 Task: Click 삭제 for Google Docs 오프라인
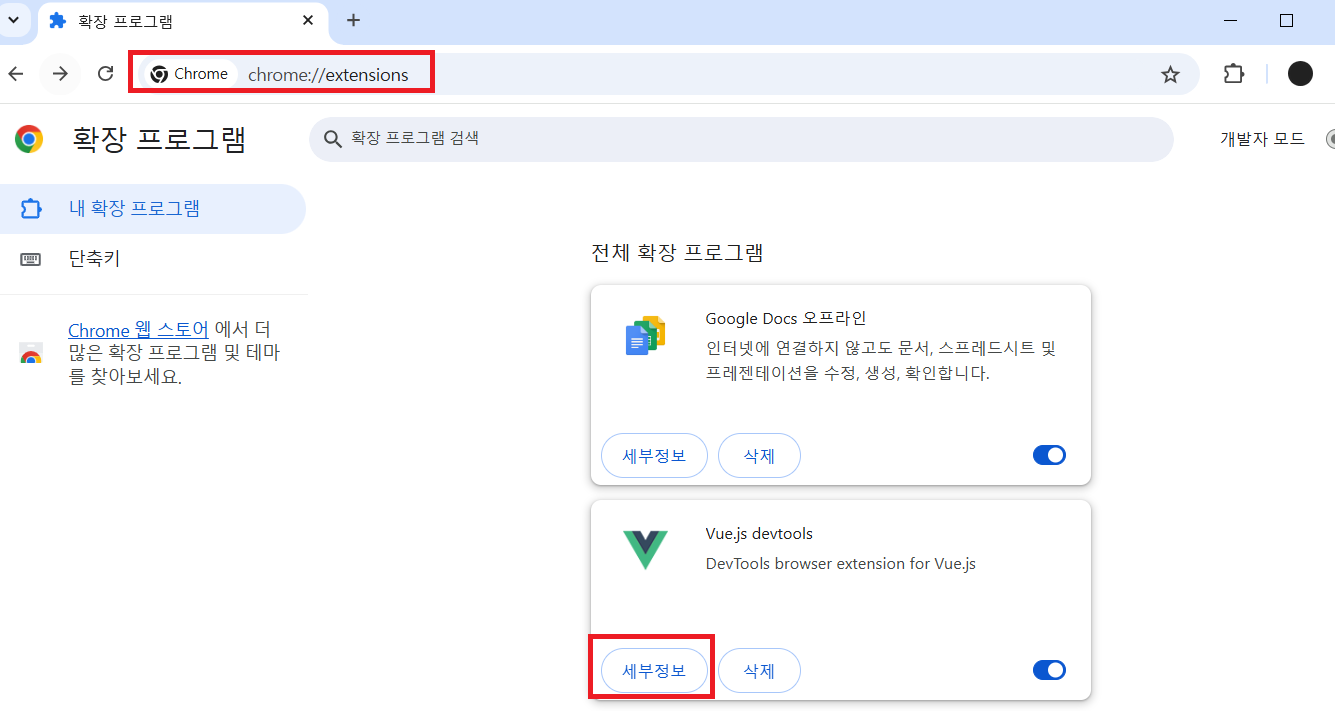(759, 456)
